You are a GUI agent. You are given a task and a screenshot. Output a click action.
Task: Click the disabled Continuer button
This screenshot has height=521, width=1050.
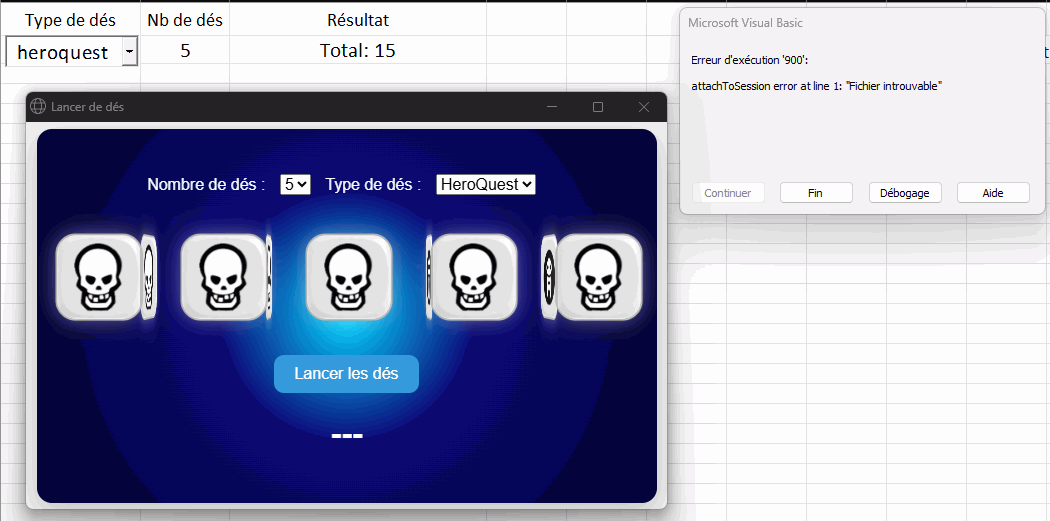728,193
